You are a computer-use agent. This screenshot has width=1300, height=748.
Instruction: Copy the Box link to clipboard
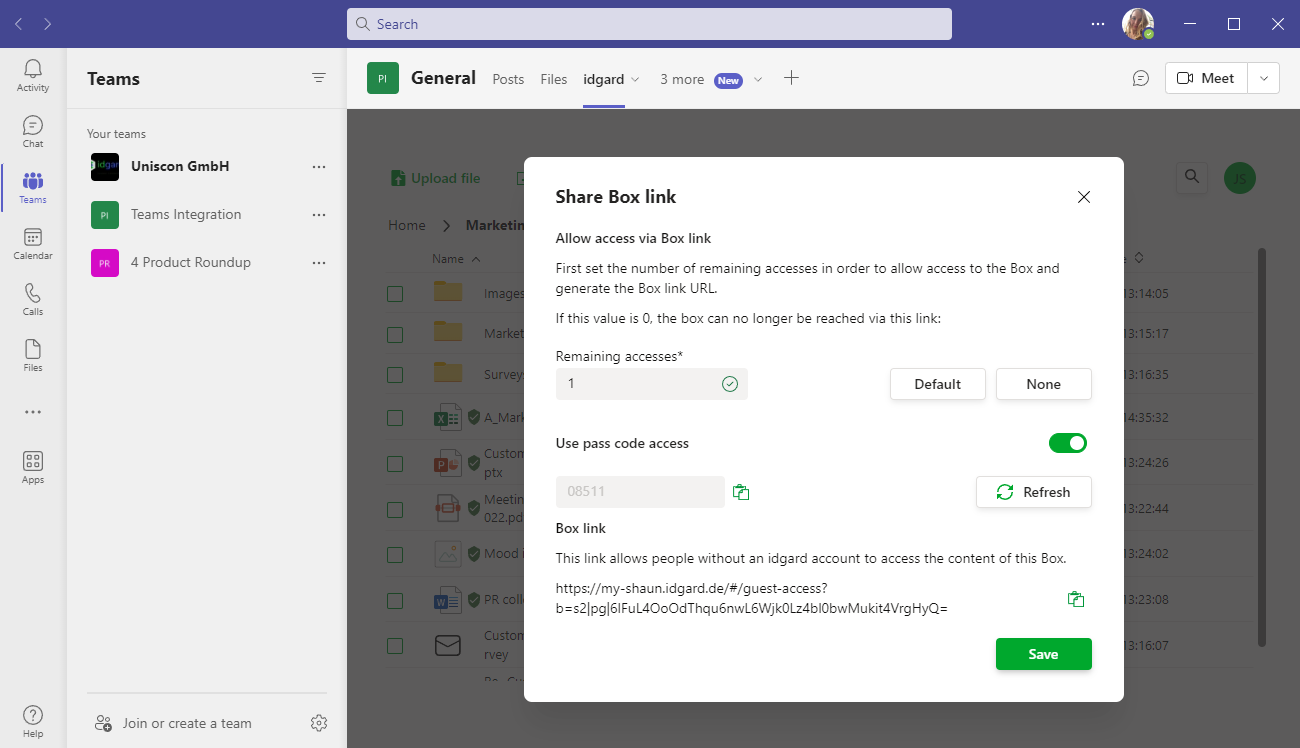[1076, 599]
